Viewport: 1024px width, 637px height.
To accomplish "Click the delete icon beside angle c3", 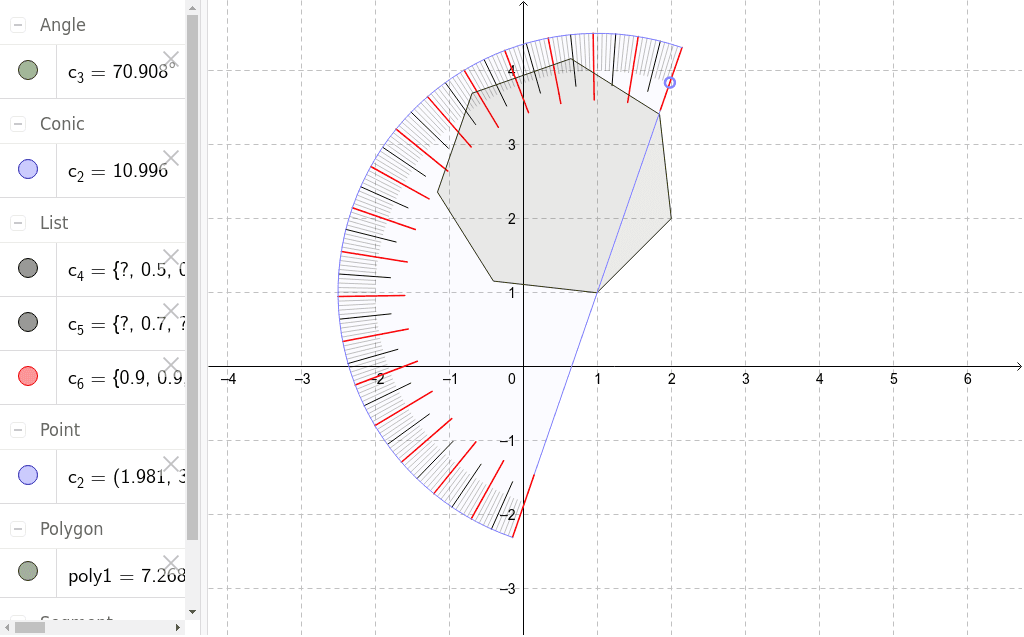I will tap(170, 58).
